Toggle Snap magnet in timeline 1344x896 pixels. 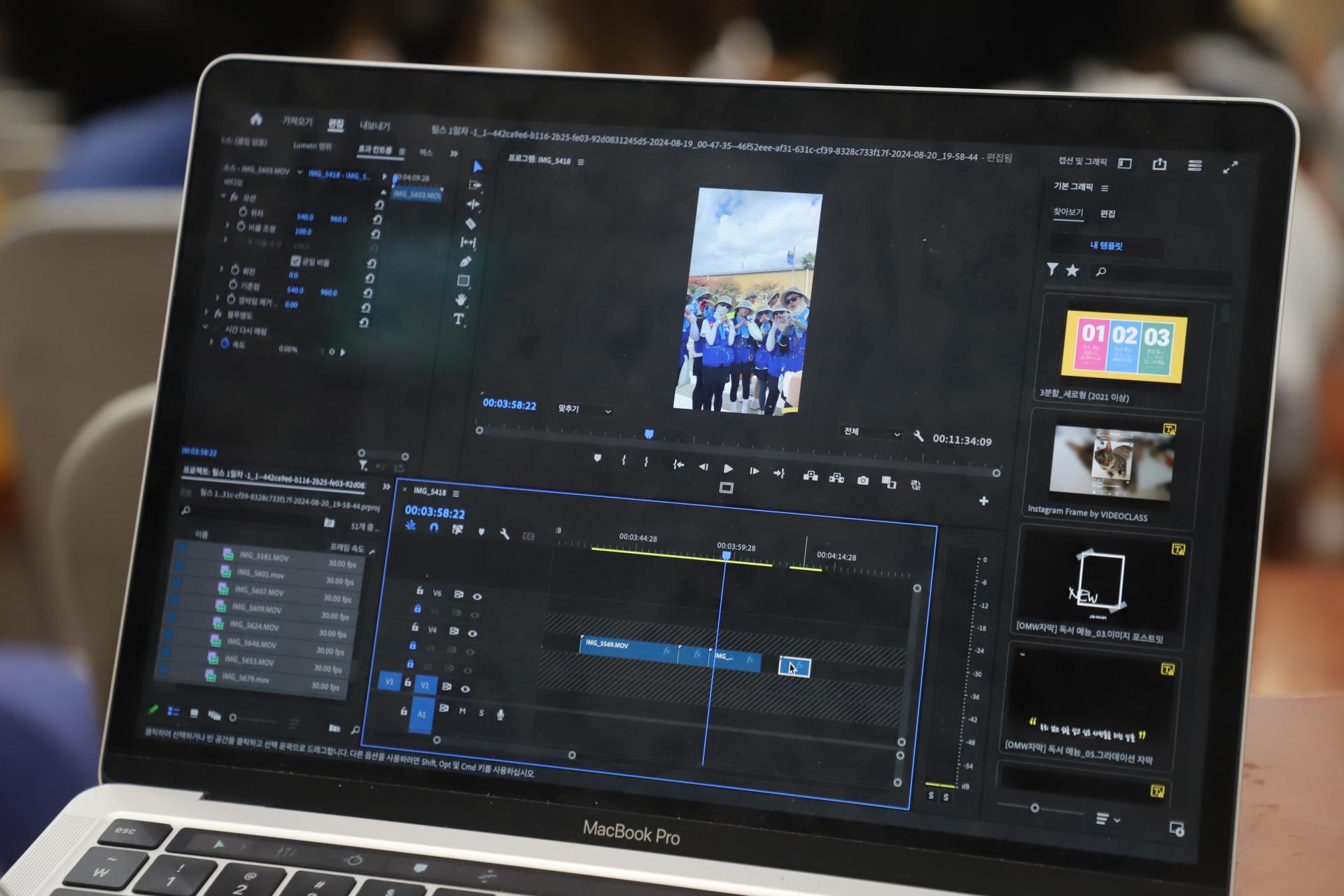[433, 527]
